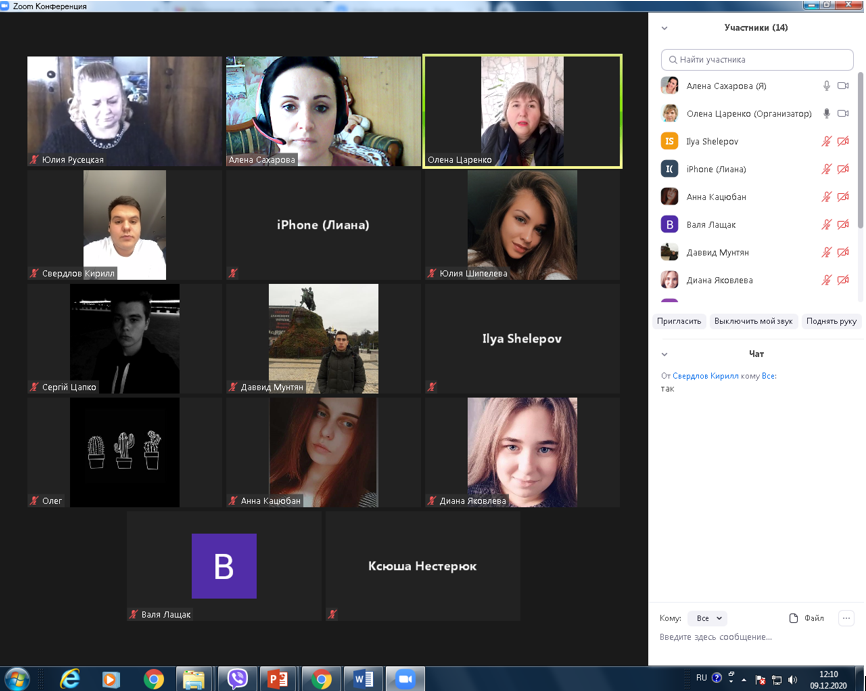Click muted microphone icon for Ilya Shelepov
The image size is (866, 691).
point(827,142)
